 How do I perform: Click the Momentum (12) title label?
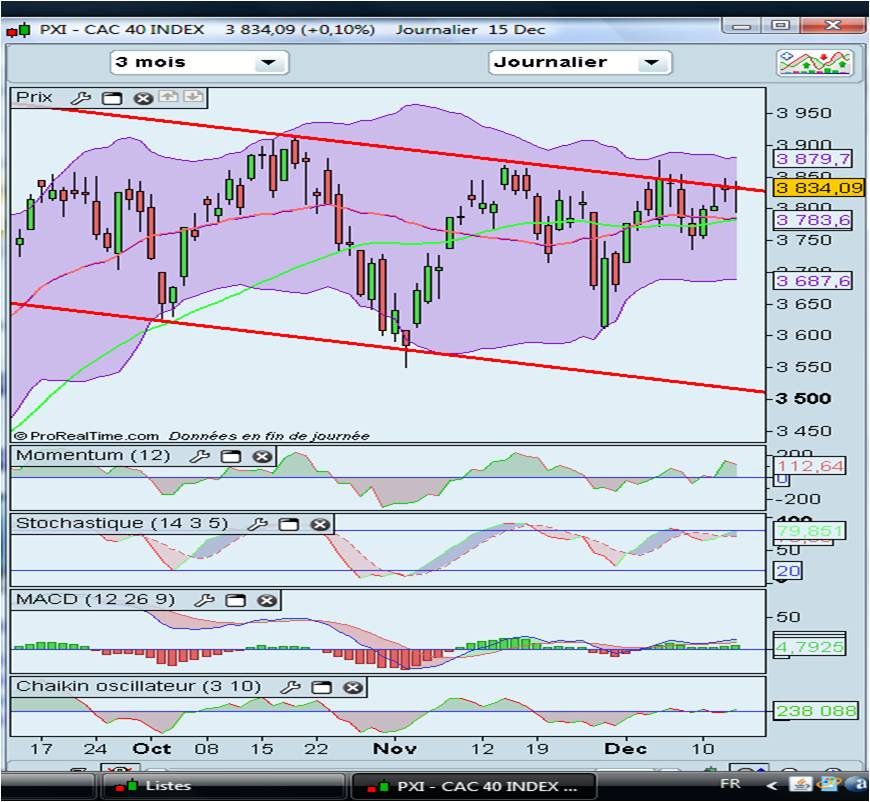[x=93, y=456]
